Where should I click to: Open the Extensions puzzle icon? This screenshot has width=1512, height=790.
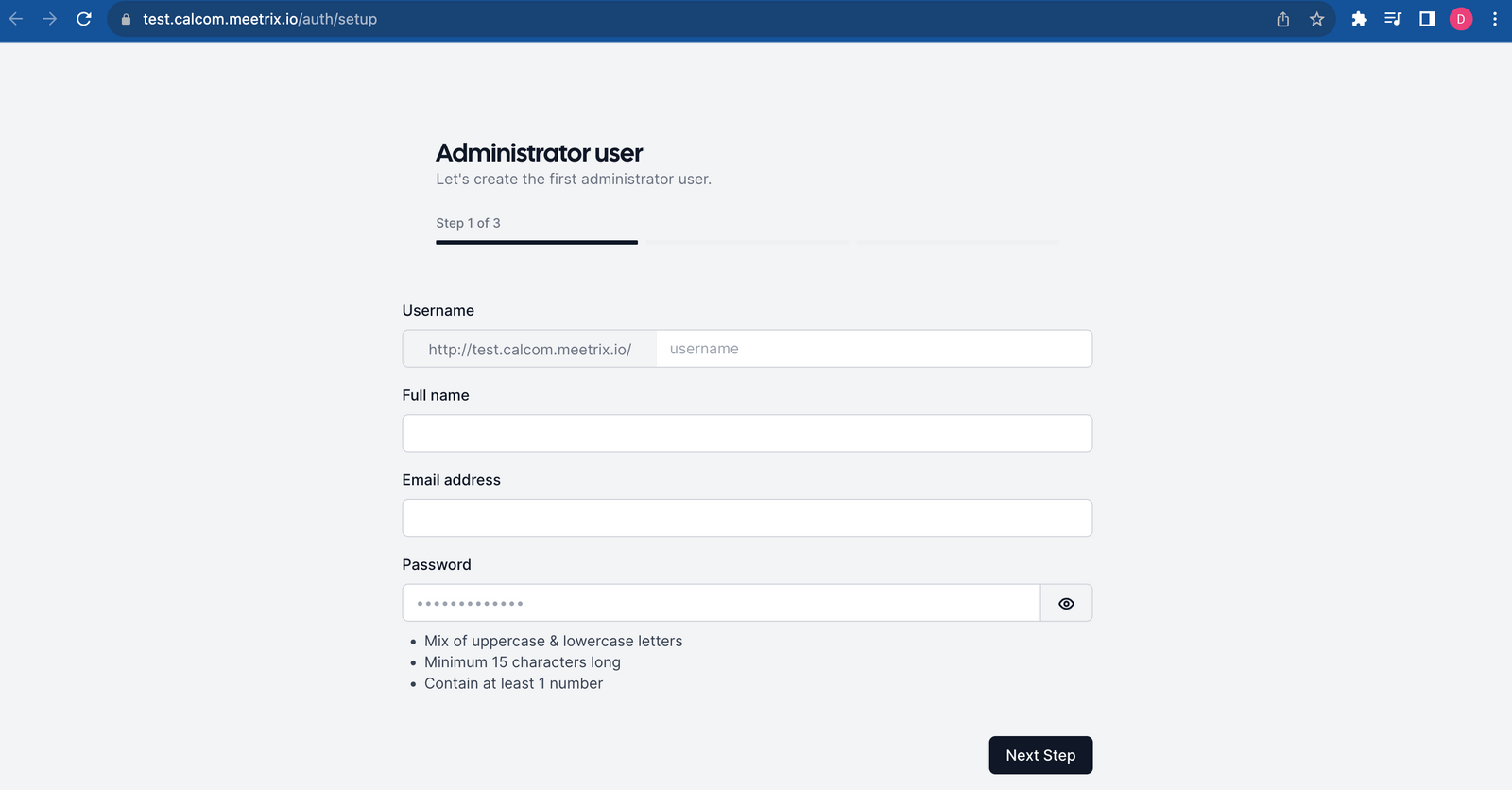[1359, 19]
